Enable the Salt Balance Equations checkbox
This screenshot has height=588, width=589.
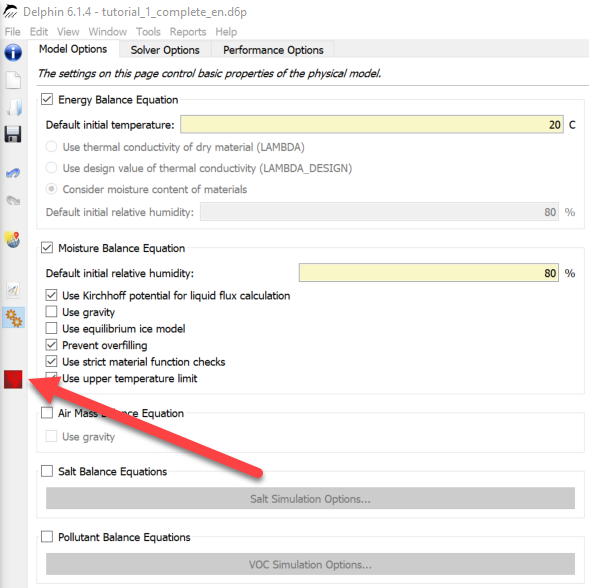[47, 471]
